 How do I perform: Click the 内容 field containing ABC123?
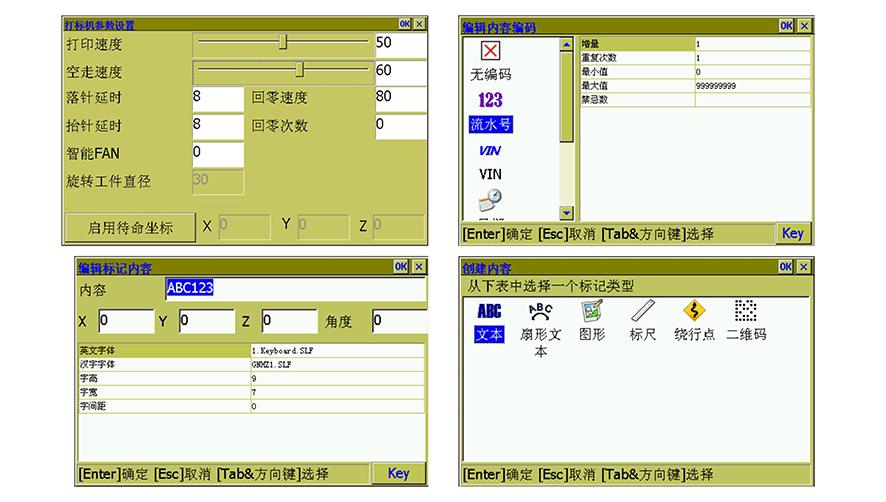pos(296,289)
